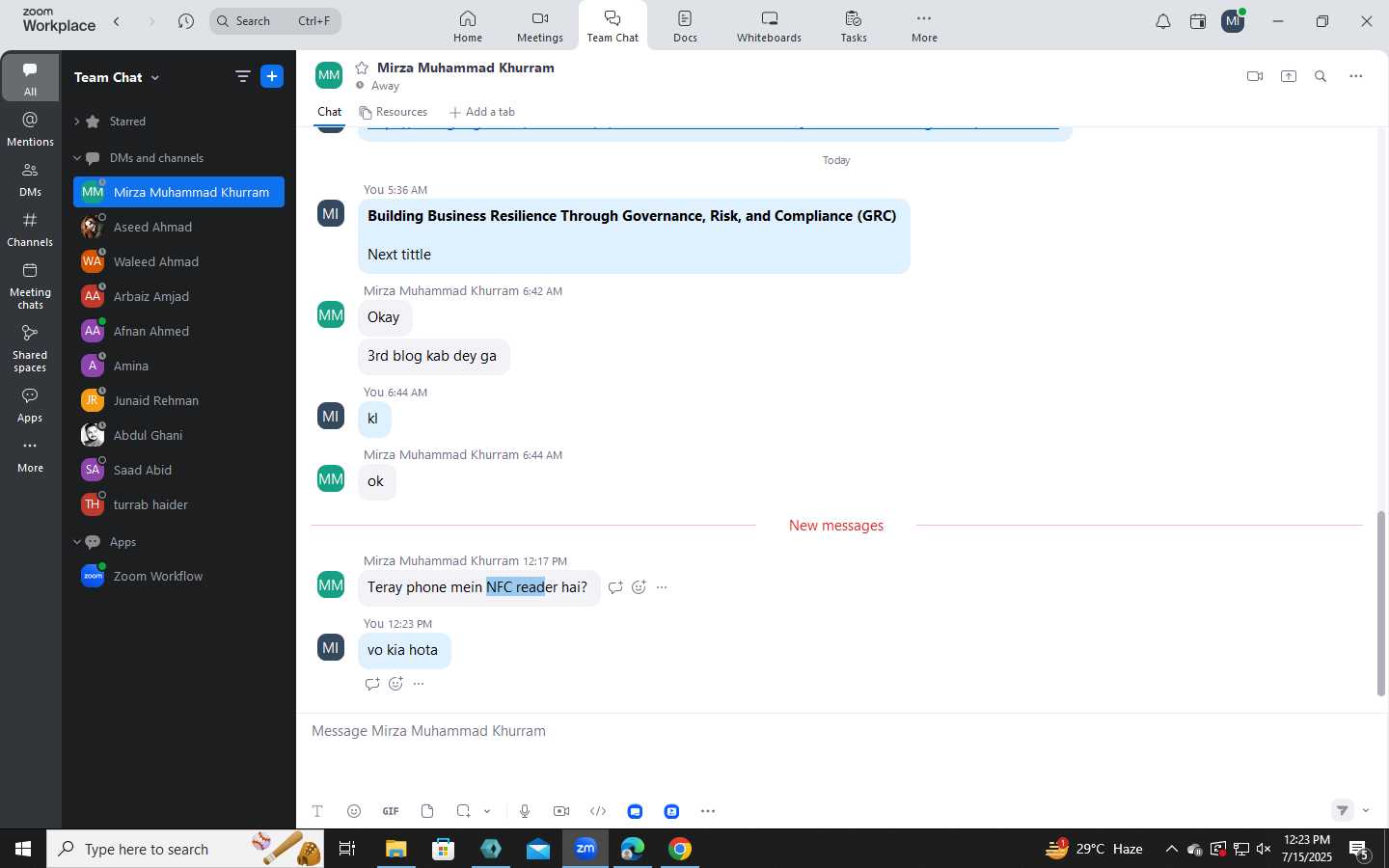1389x868 pixels.
Task: Open the GIF picker
Action: coord(391,811)
